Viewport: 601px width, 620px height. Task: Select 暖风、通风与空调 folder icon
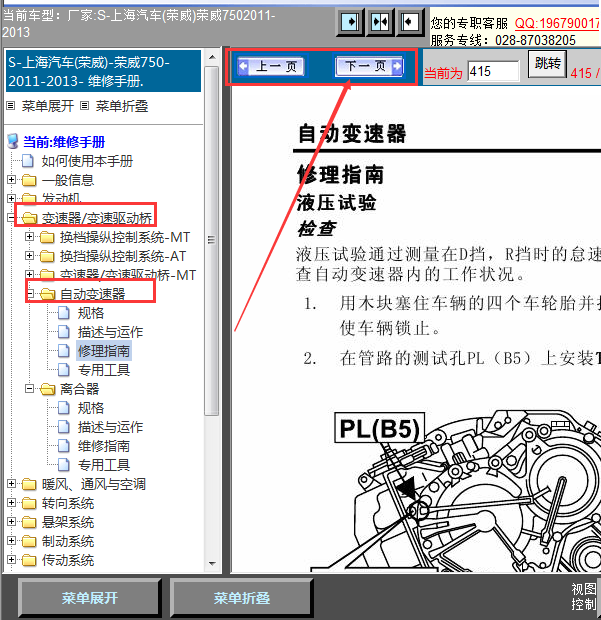(29, 484)
